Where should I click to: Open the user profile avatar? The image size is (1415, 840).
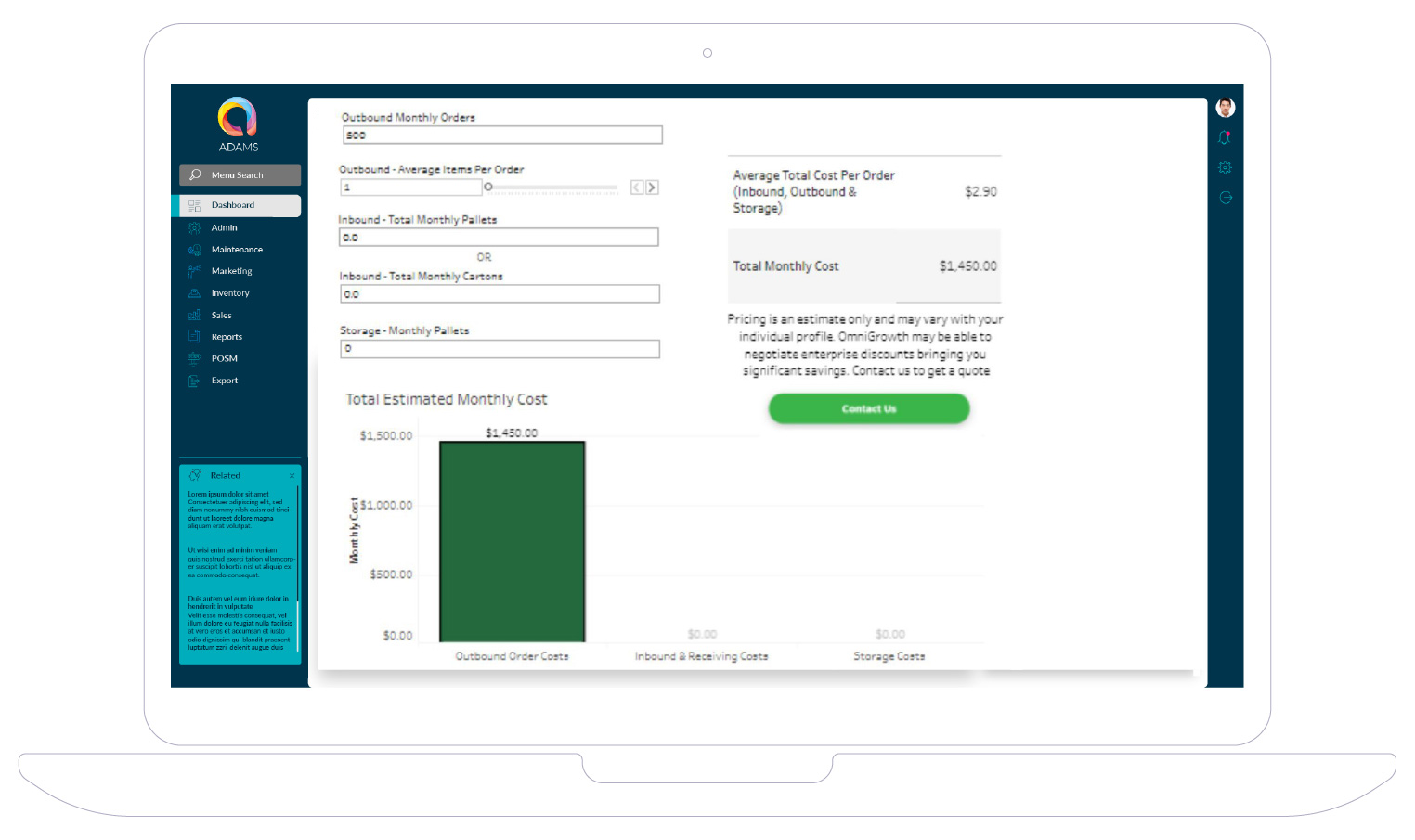pos(1225,108)
